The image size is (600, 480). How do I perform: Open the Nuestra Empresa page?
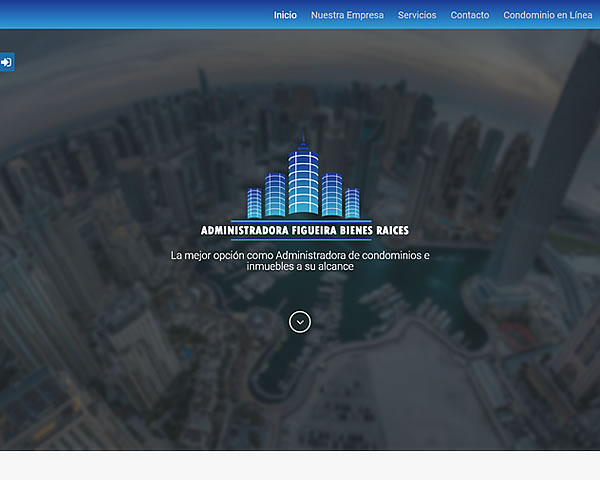pyautogui.click(x=347, y=15)
